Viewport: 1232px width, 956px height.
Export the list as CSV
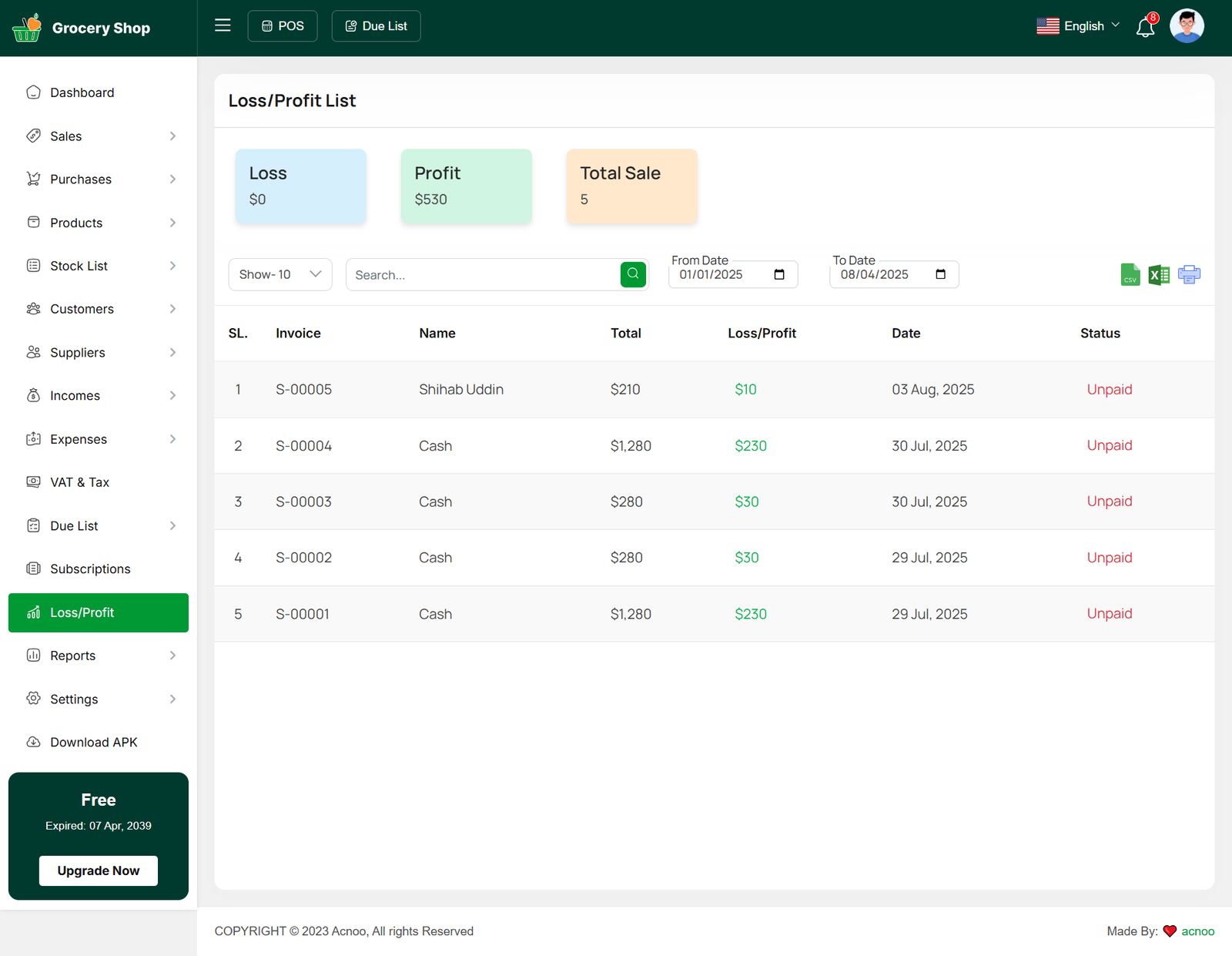point(1130,275)
